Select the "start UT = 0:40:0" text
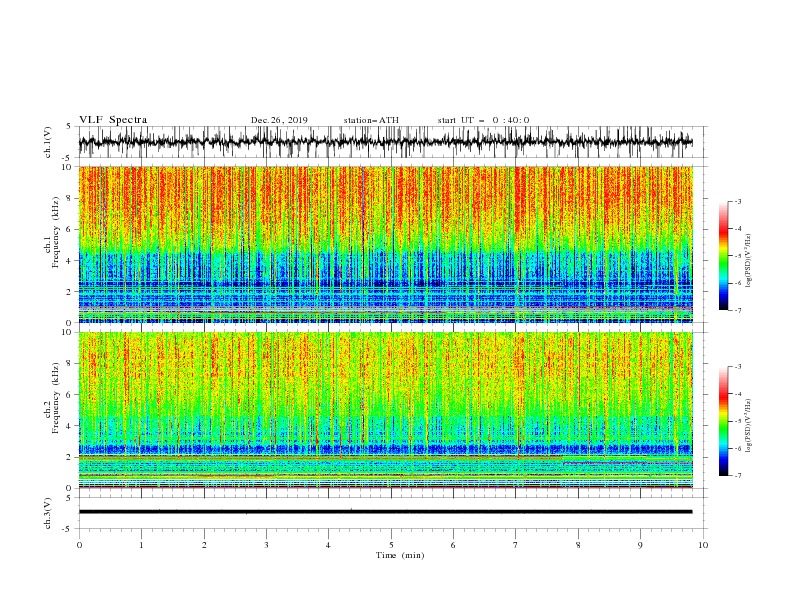792x612 pixels. (483, 120)
